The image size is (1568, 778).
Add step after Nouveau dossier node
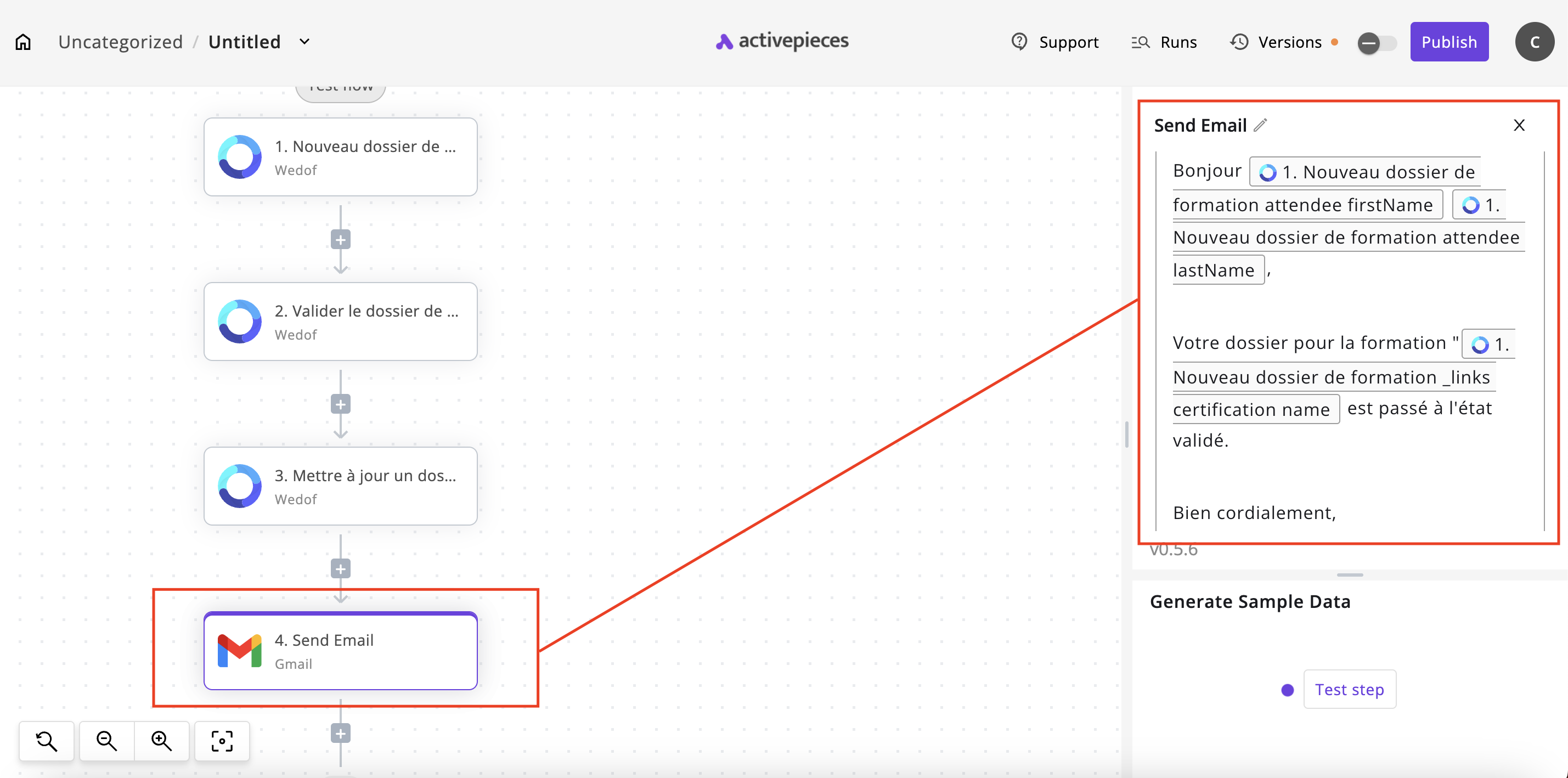(x=340, y=240)
